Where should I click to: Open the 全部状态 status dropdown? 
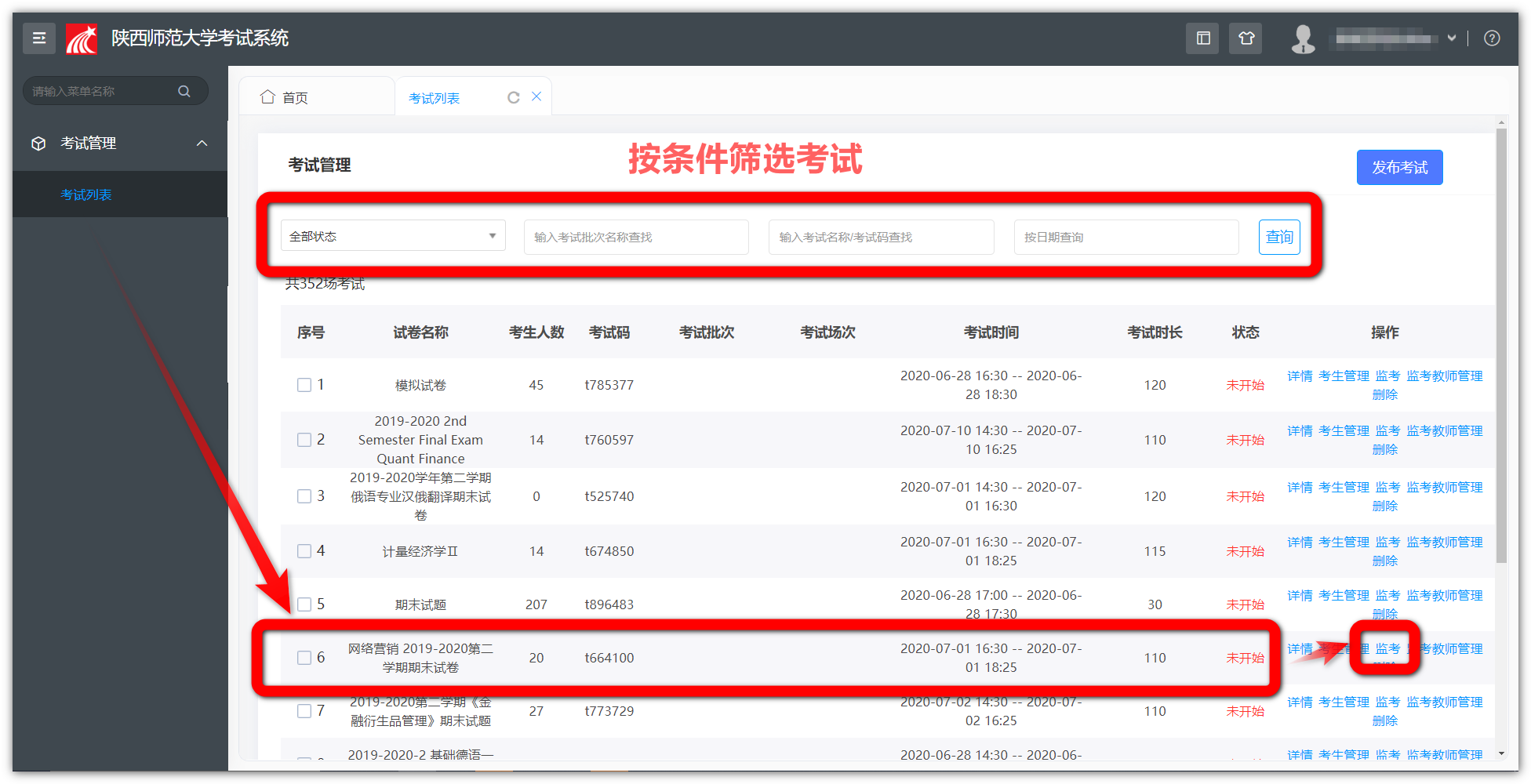point(393,236)
